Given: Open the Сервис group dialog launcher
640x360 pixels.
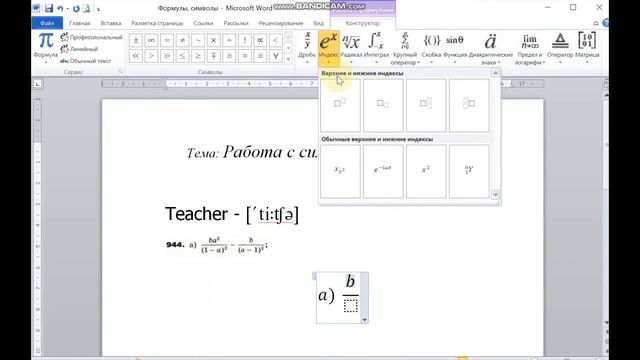Looking at the screenshot, I should pos(120,72).
